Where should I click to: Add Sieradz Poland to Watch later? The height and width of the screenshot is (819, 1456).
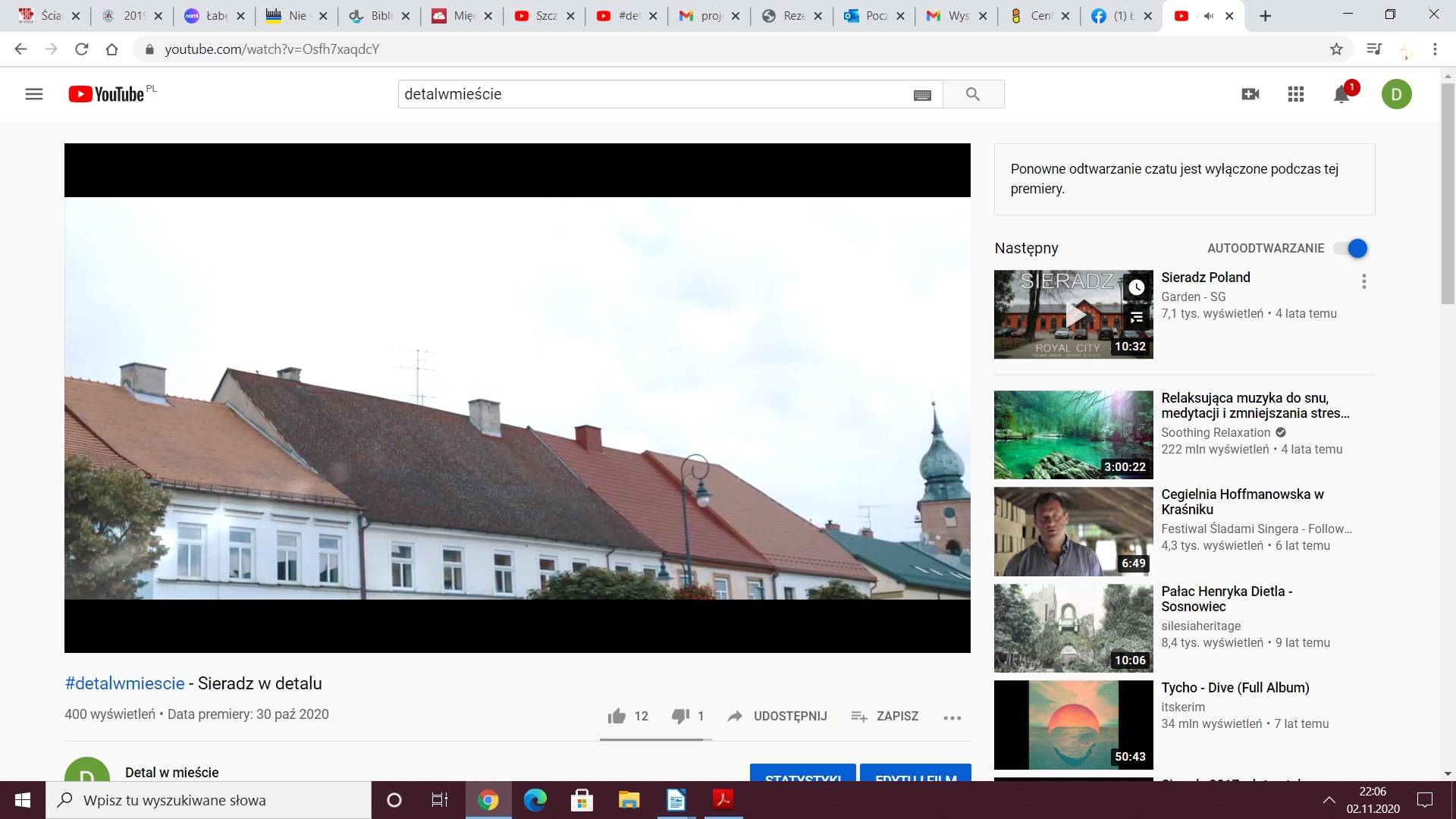[1136, 287]
